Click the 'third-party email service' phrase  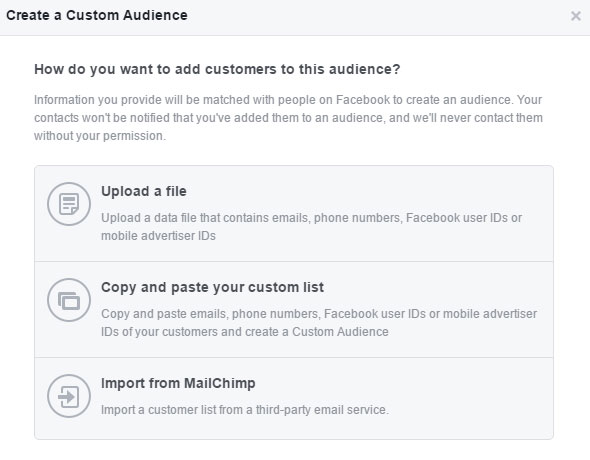(322, 409)
